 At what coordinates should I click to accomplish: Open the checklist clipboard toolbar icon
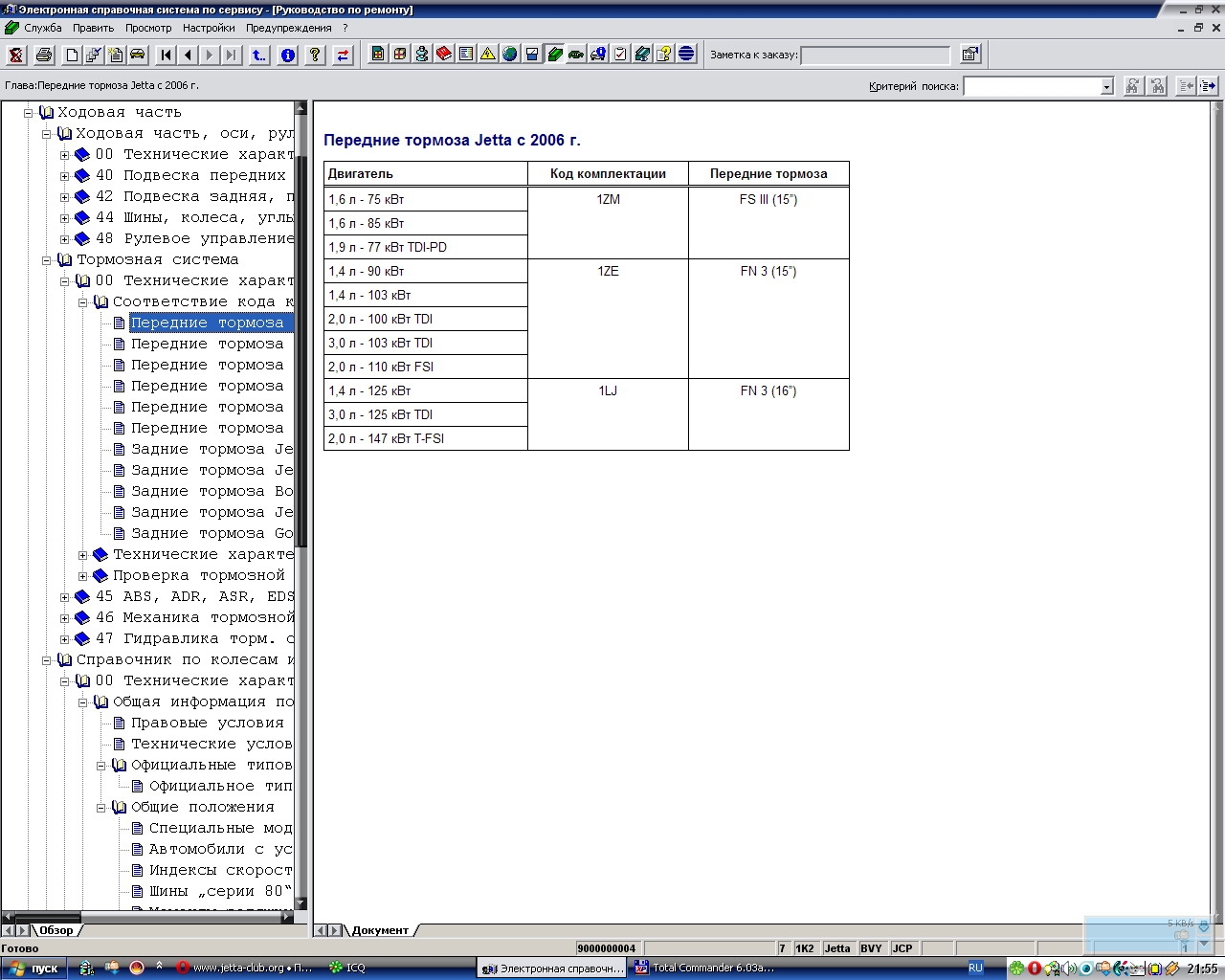(620, 55)
